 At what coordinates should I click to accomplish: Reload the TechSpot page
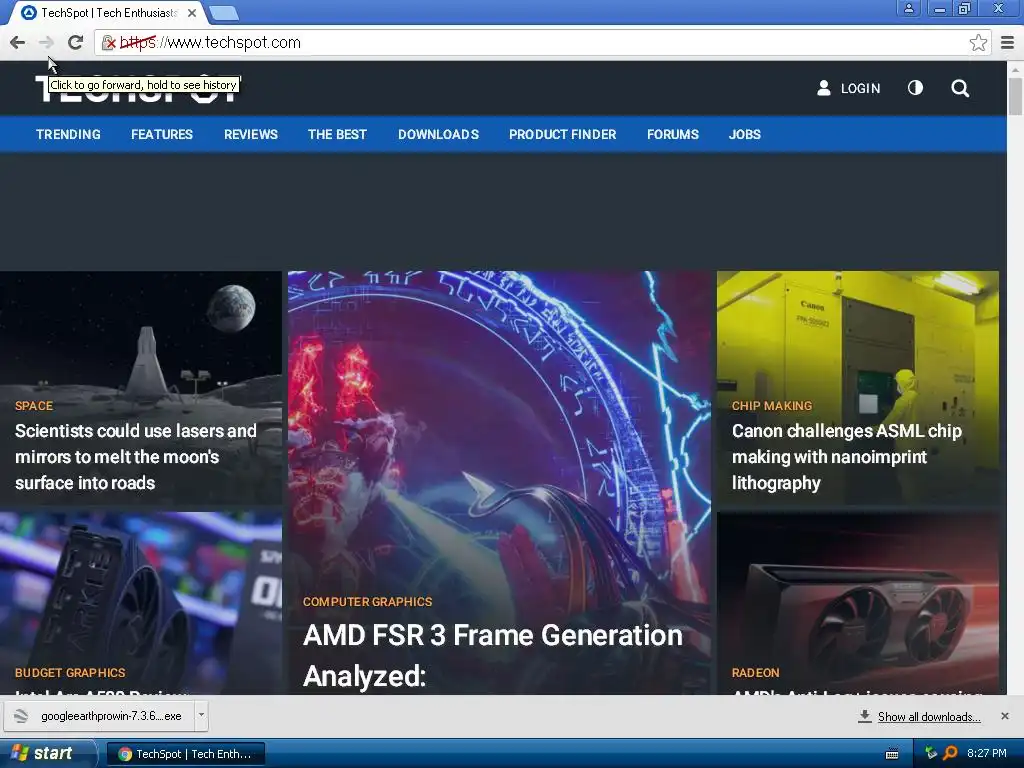pos(76,42)
